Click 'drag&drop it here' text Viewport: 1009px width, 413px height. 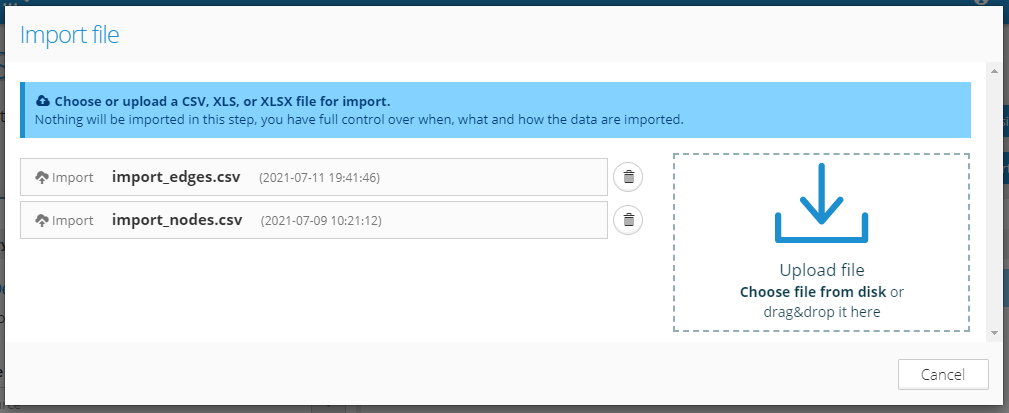click(x=821, y=311)
